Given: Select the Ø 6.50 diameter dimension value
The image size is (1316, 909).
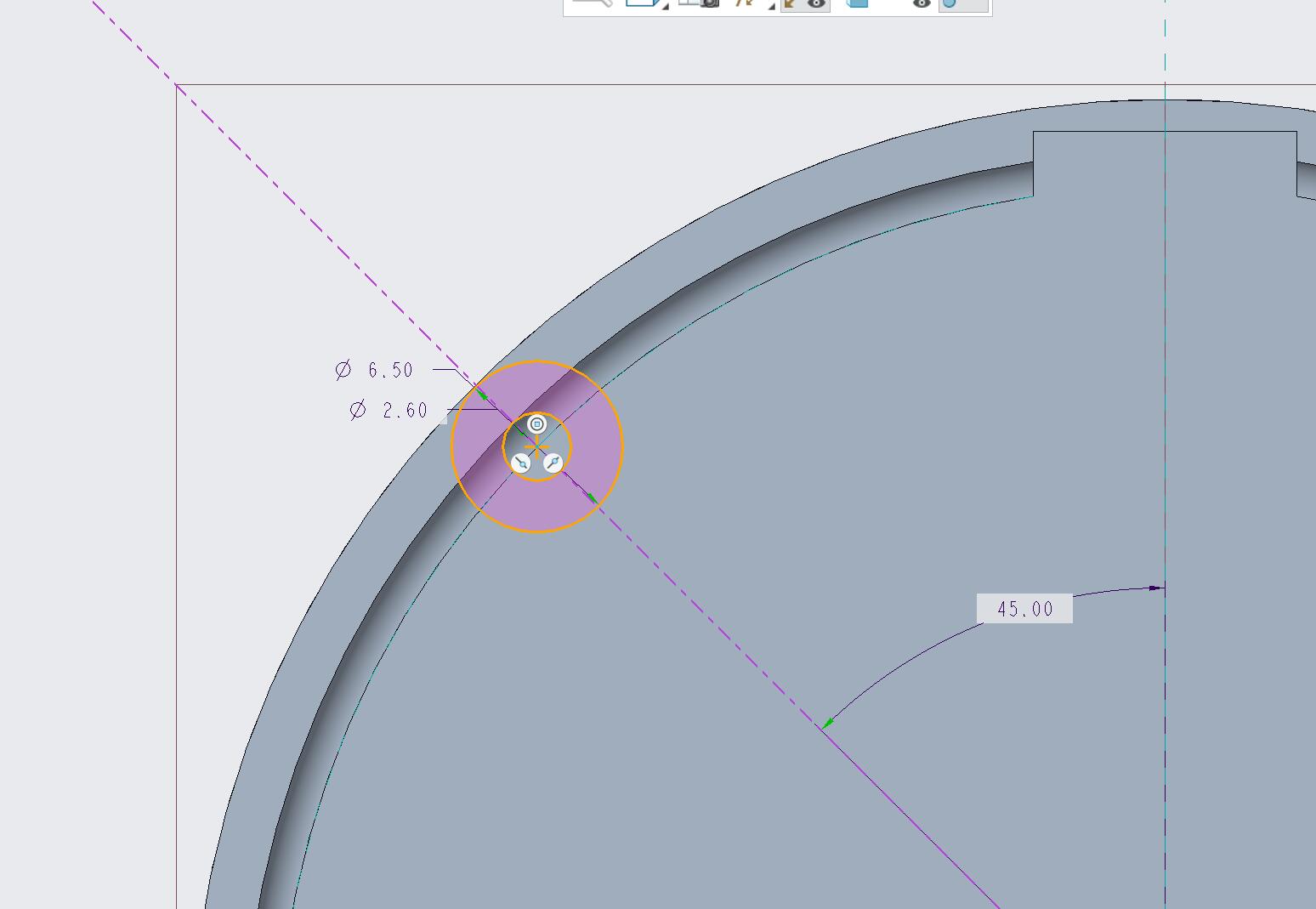Looking at the screenshot, I should coord(374,370).
